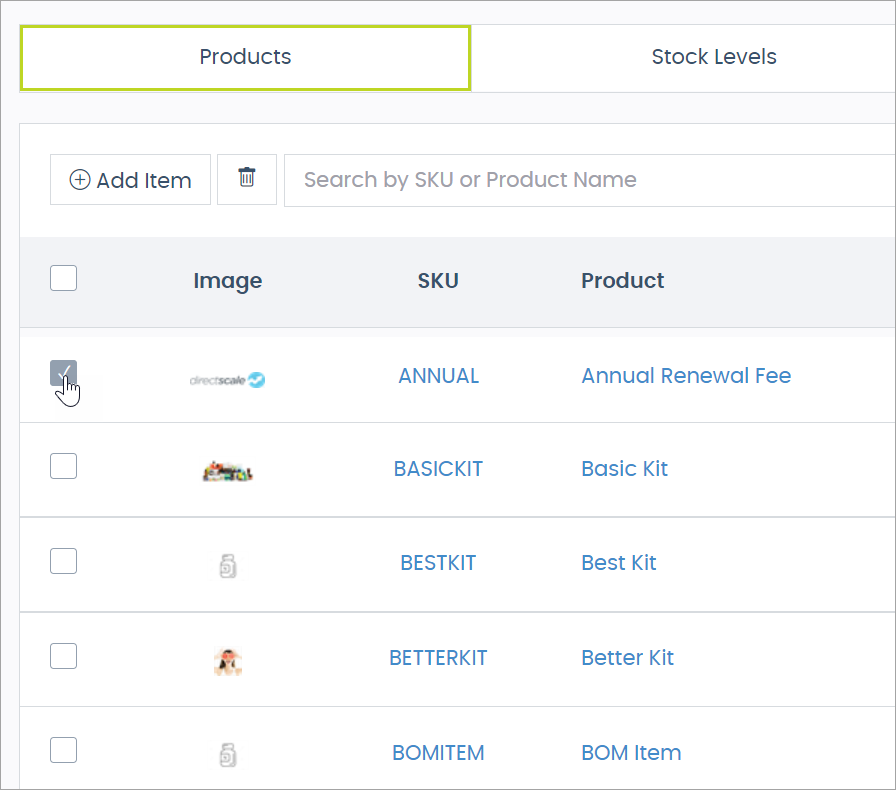
Task: Open the ANNUAL SKU link
Action: pyautogui.click(x=438, y=376)
